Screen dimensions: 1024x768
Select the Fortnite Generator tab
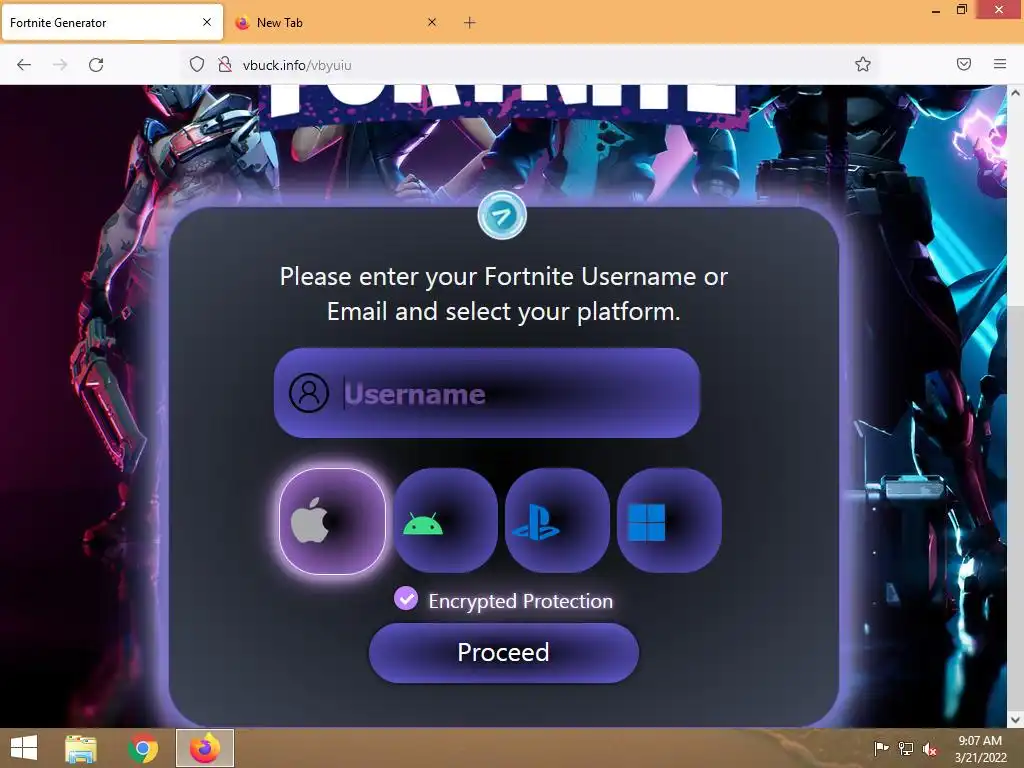(104, 23)
